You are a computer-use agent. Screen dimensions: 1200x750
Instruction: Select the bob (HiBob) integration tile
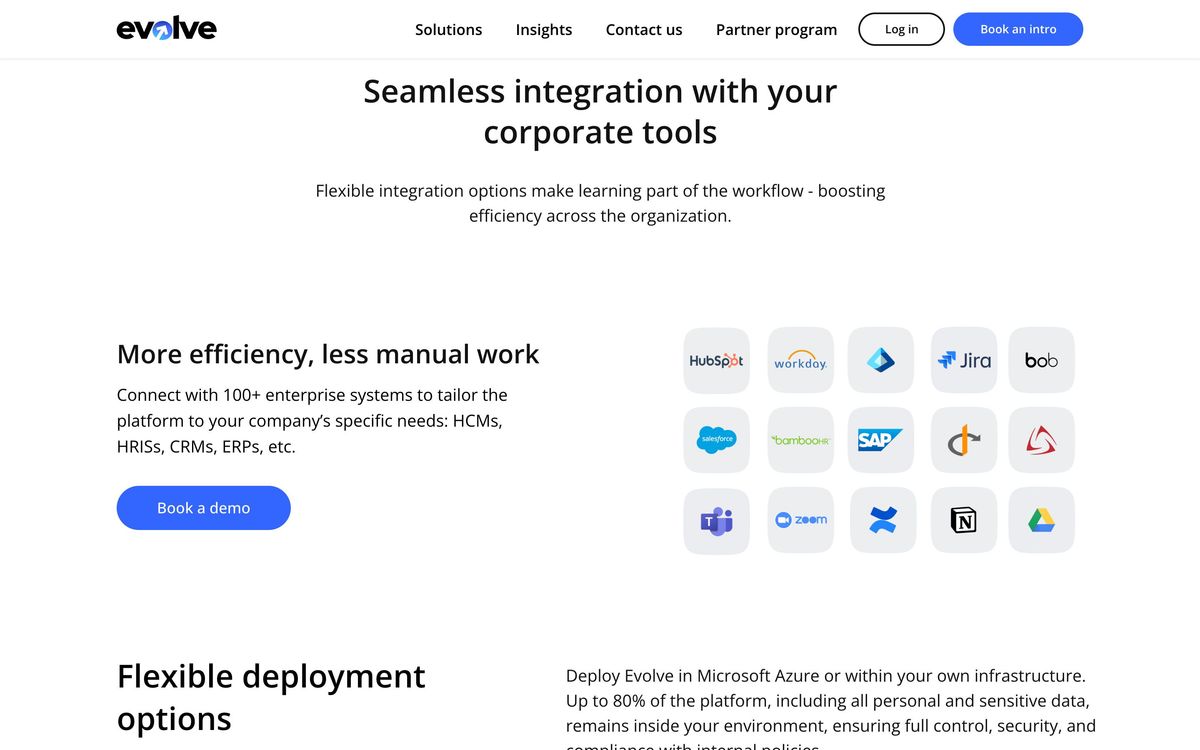pyautogui.click(x=1041, y=360)
